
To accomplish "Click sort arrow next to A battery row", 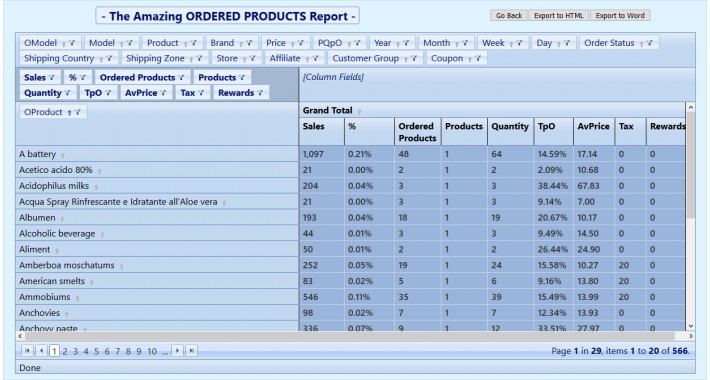I will click(x=63, y=155).
